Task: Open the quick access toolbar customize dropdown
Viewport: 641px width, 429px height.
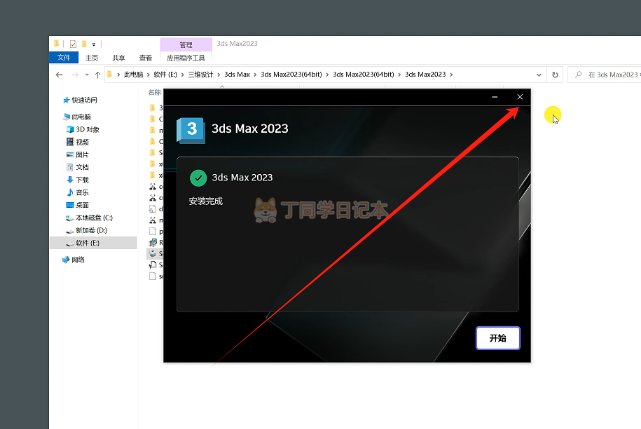Action: click(x=94, y=44)
